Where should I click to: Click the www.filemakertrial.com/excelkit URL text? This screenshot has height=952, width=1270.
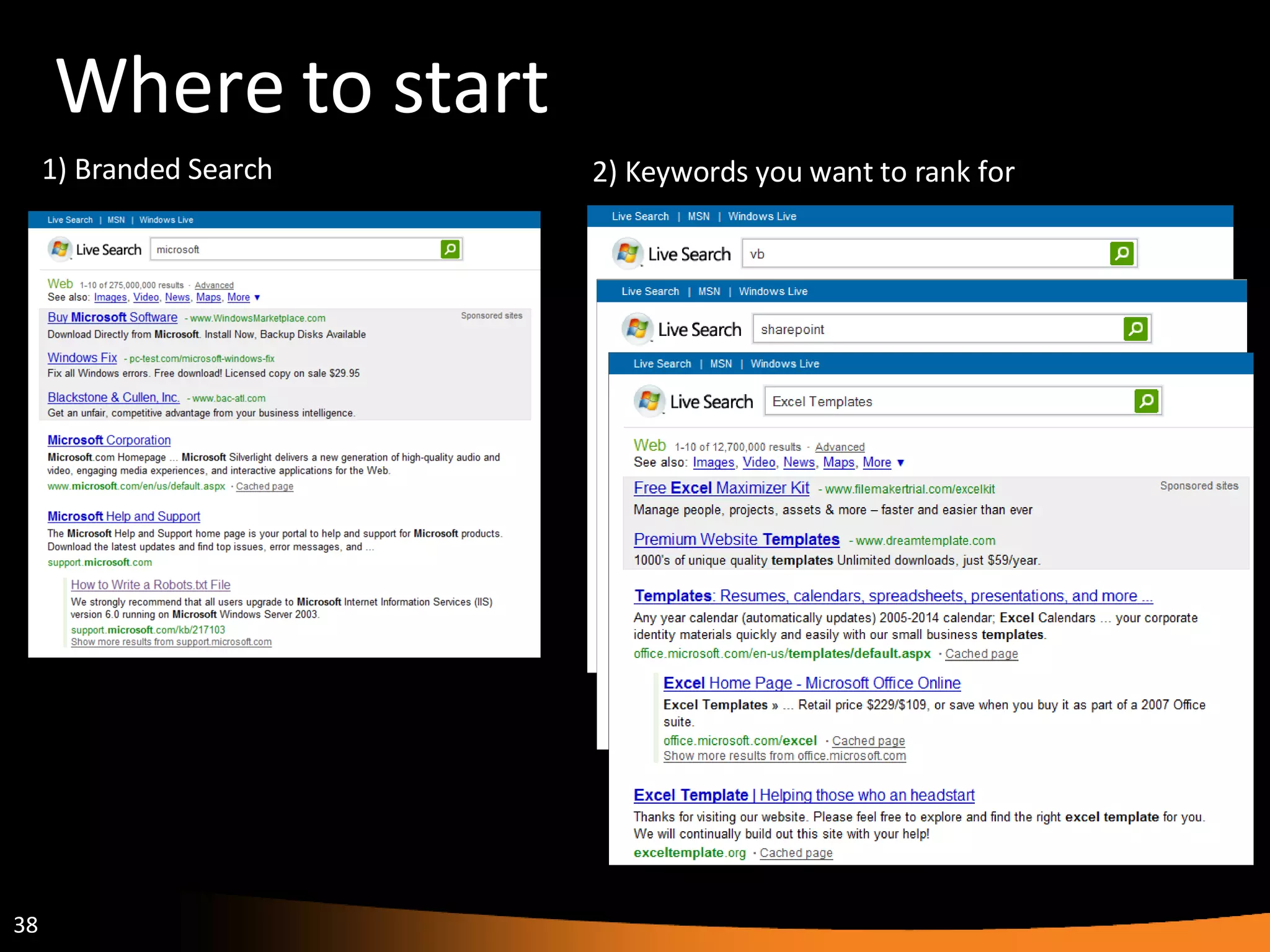pos(910,489)
